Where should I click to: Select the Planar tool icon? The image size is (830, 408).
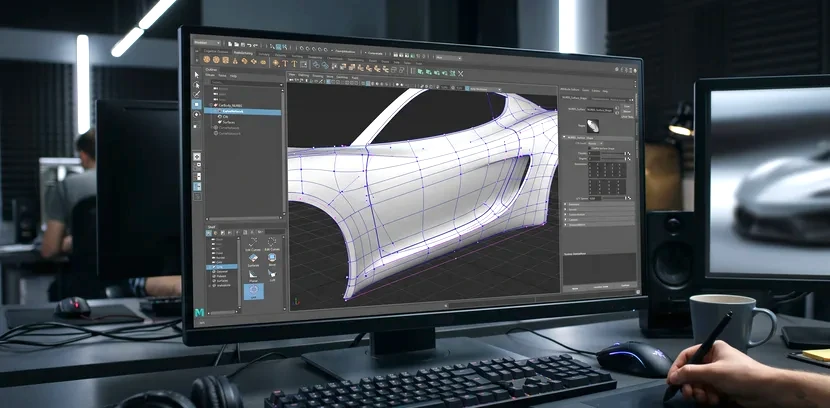coord(253,275)
